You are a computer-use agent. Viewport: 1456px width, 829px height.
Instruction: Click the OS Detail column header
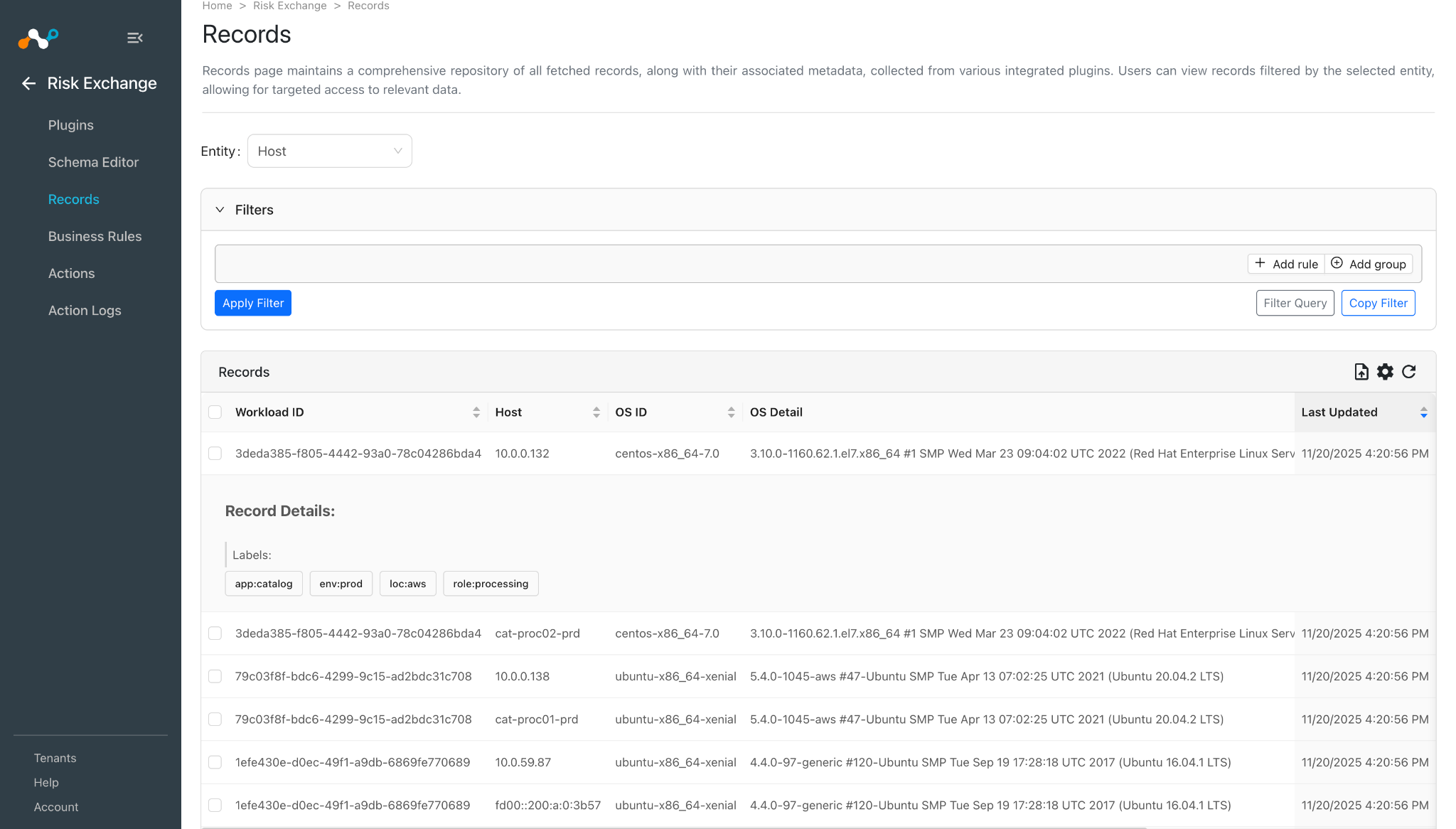pyautogui.click(x=776, y=412)
